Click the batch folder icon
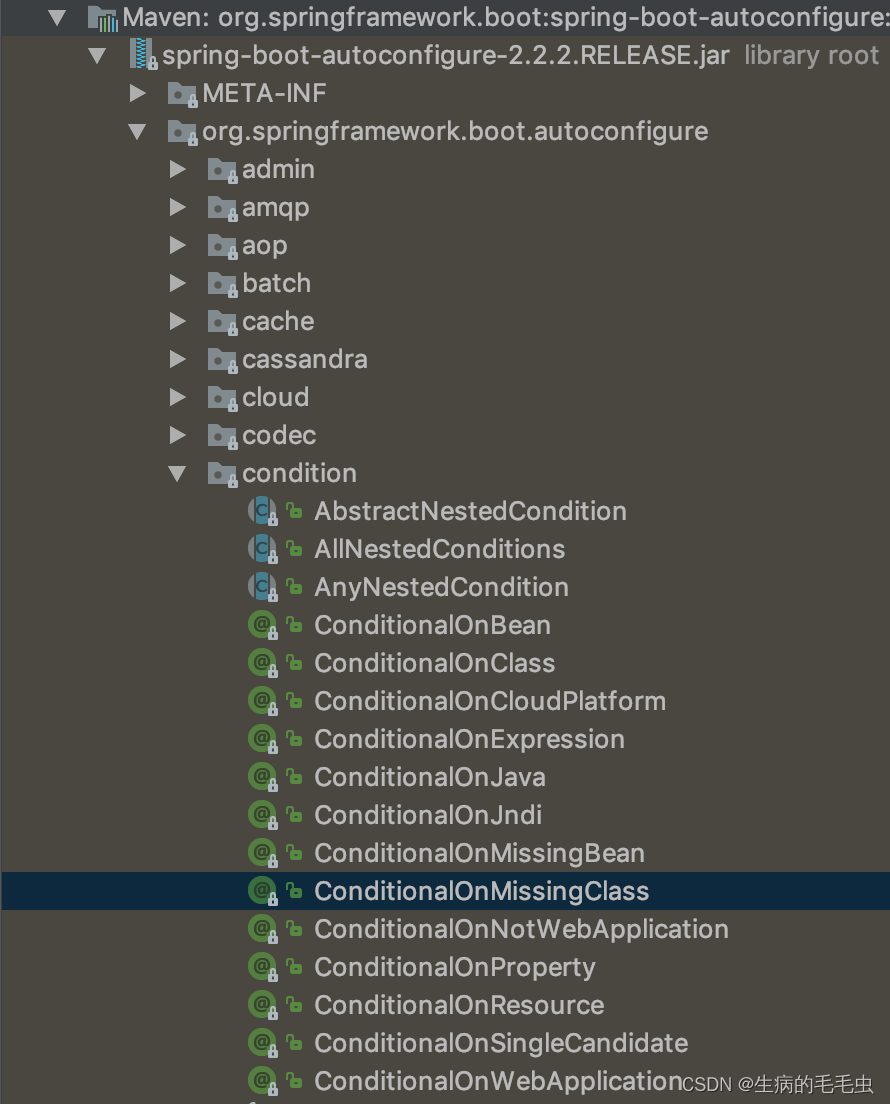Screen dimensions: 890x1104 (x=222, y=284)
